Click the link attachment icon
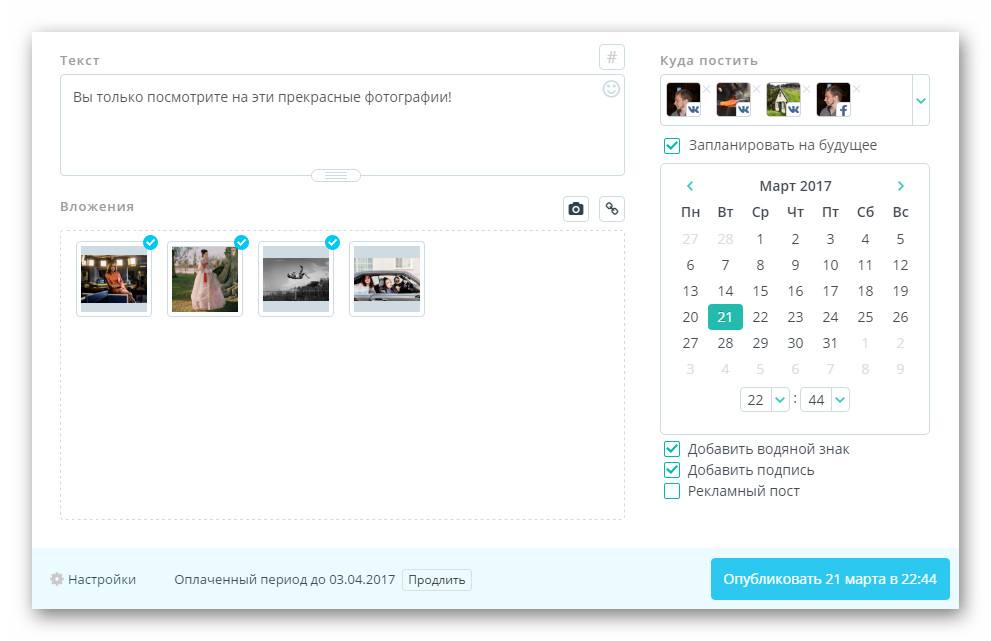The image size is (991, 641). (611, 208)
